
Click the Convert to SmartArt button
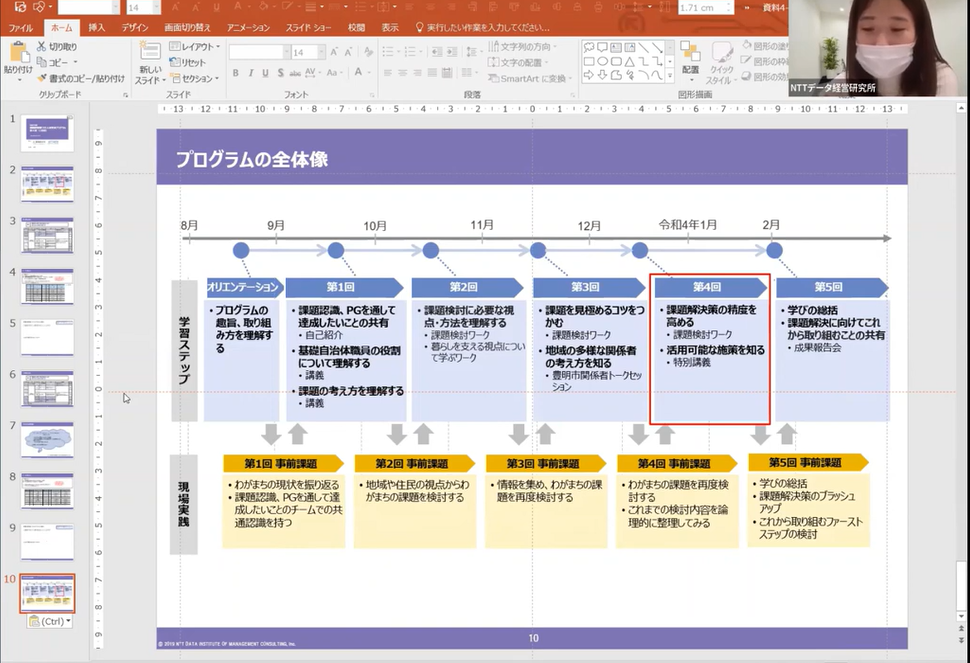tap(528, 78)
